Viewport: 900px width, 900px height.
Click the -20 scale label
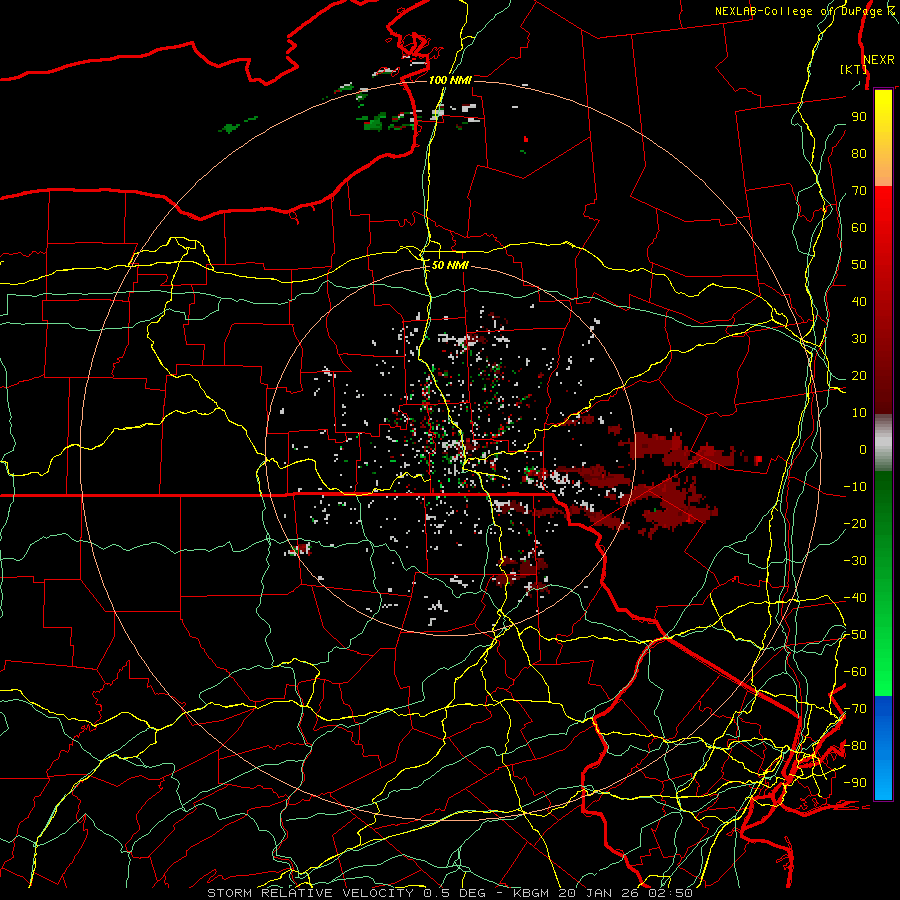[x=855, y=523]
